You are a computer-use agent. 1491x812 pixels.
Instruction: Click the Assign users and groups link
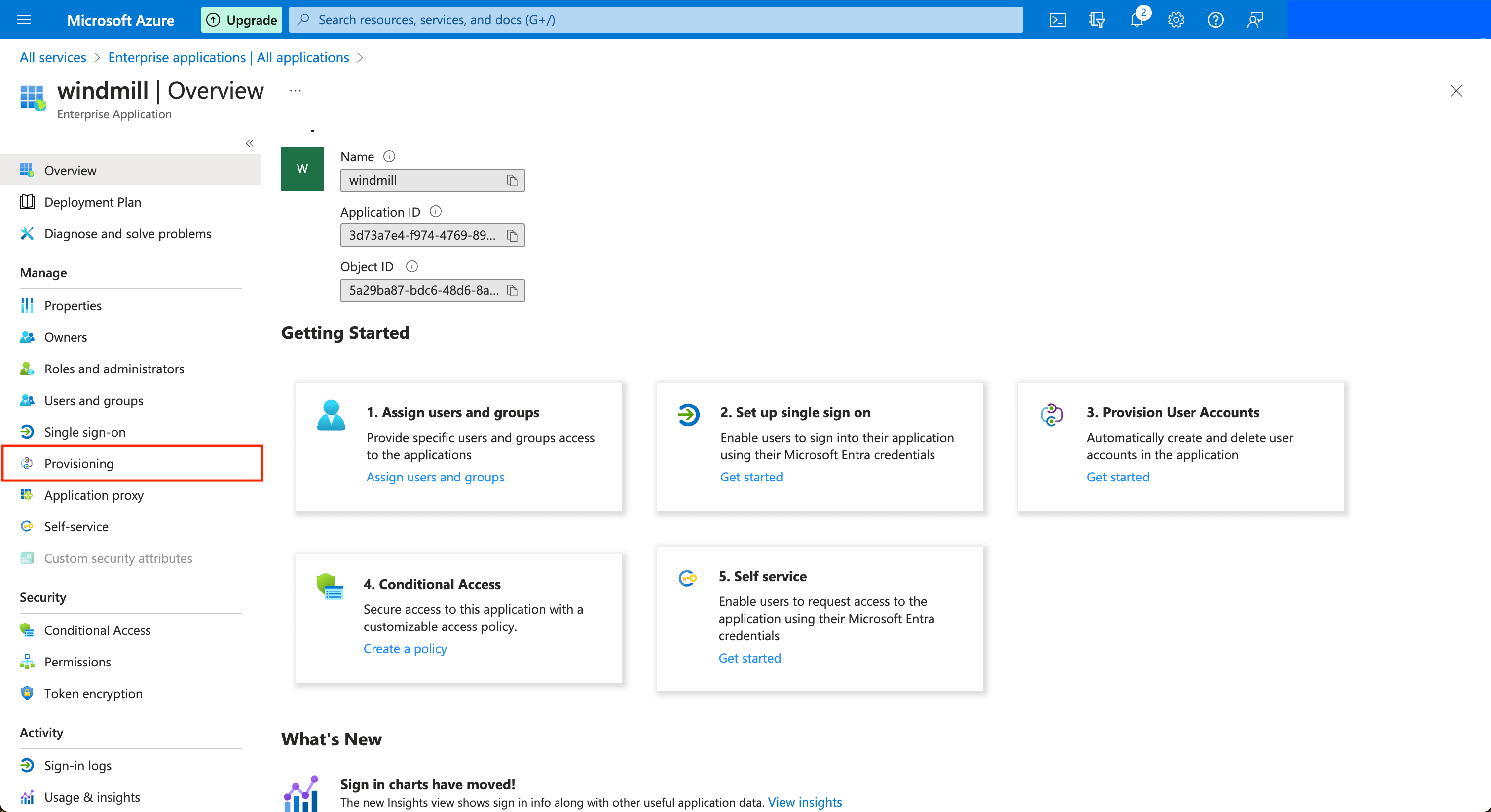coord(435,477)
